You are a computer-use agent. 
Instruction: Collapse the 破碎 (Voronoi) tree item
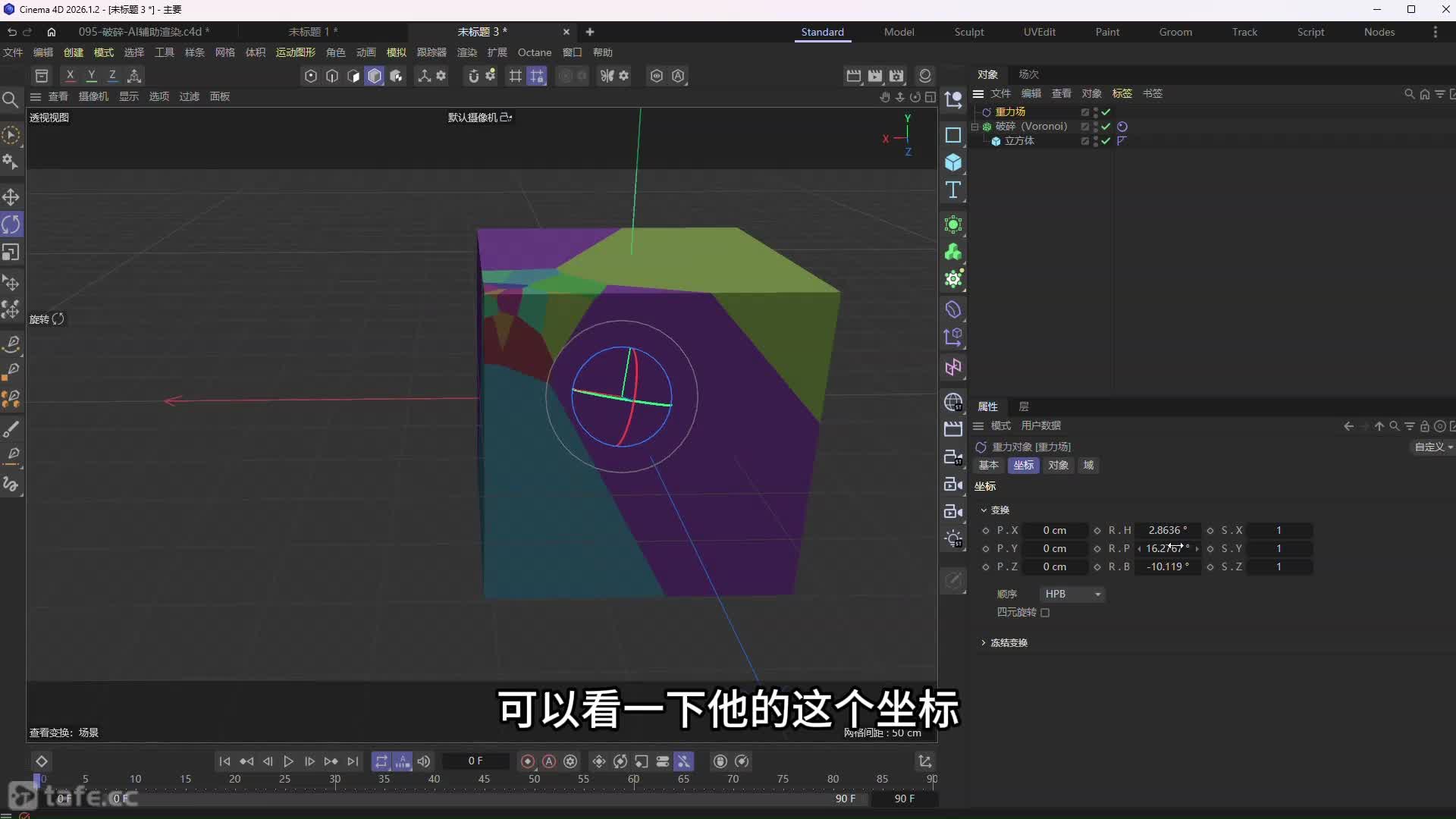tap(975, 127)
